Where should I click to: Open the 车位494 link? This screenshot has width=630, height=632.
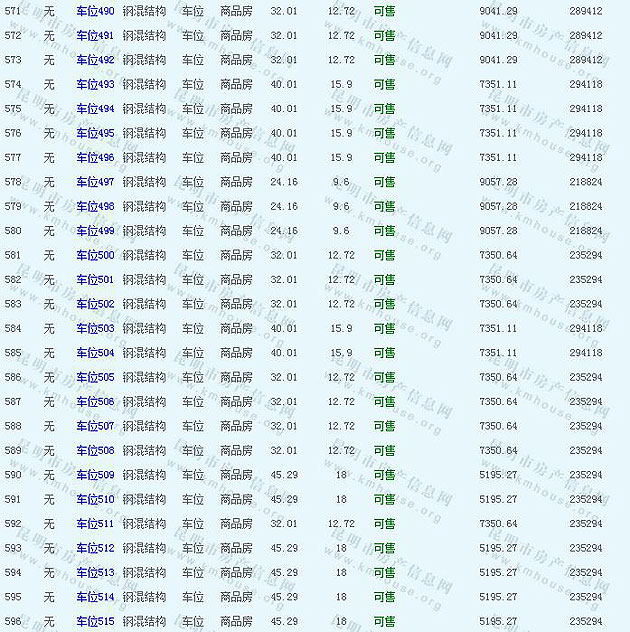(x=95, y=109)
